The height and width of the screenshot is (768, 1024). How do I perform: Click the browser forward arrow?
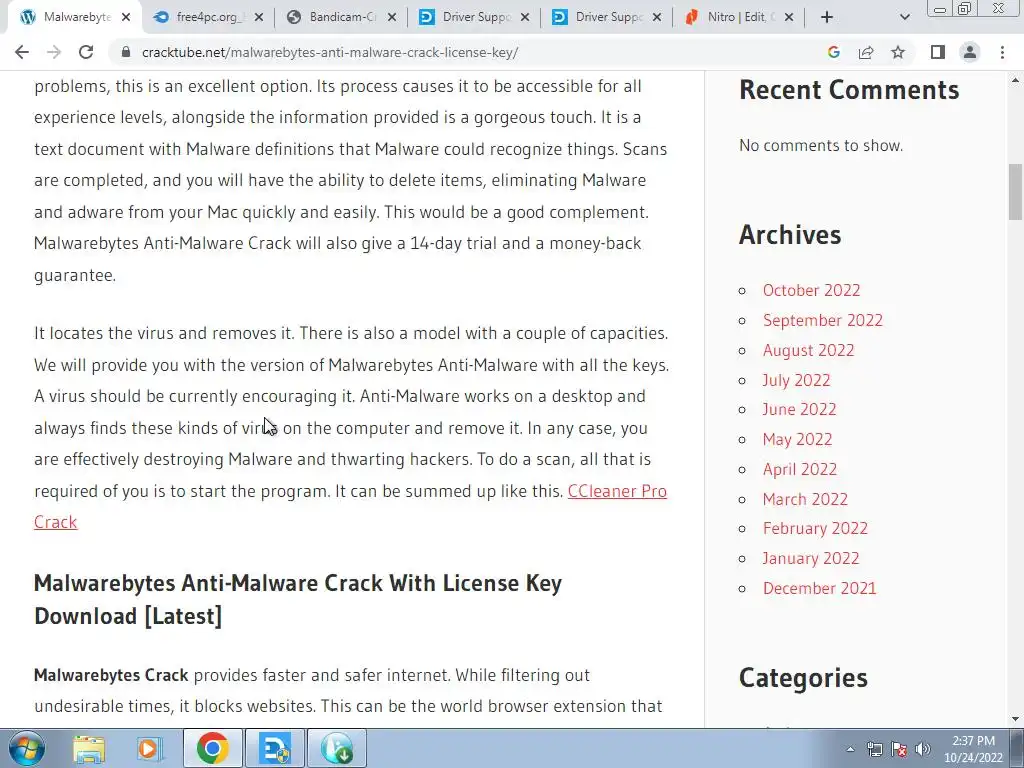[x=54, y=52]
